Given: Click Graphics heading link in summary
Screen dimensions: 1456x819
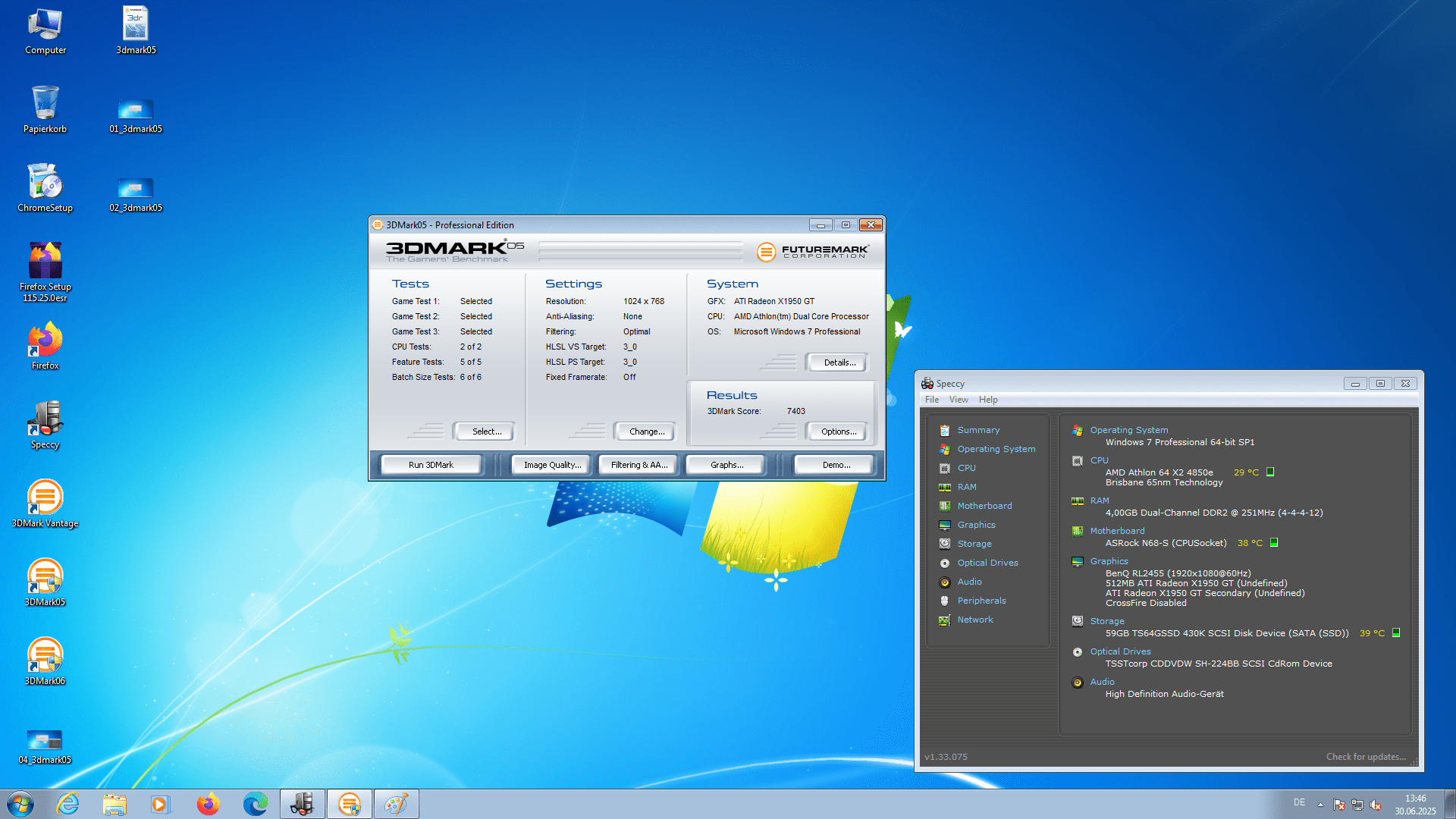Looking at the screenshot, I should tap(1109, 561).
